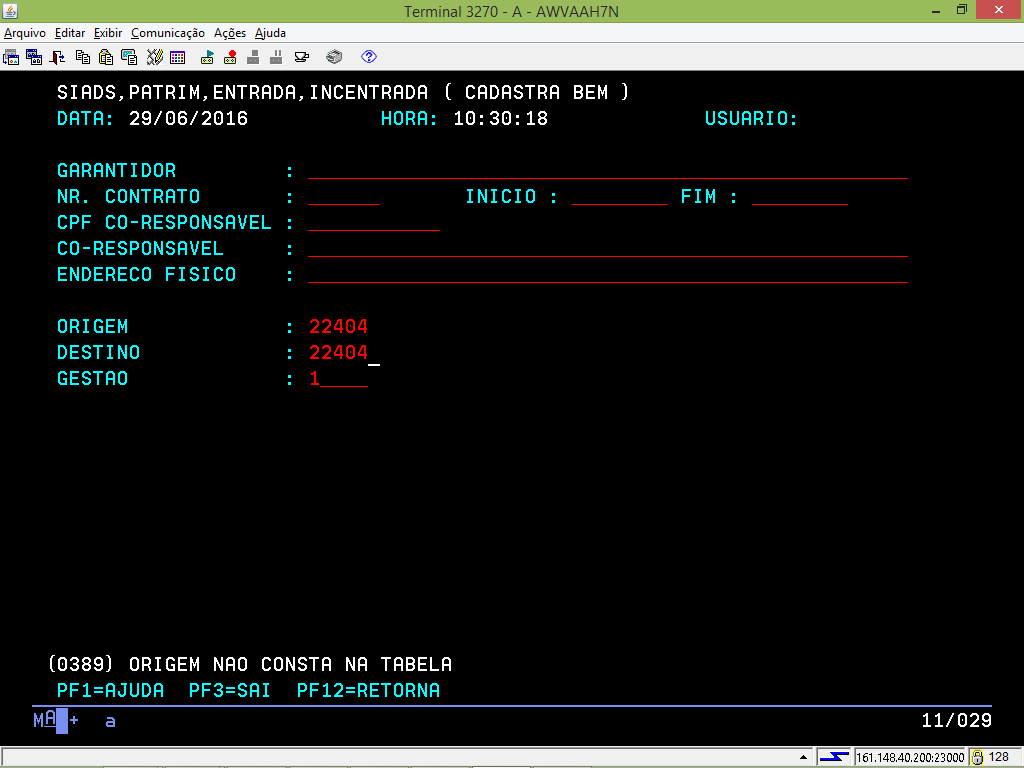
Task: Click the 128 encryption indicator text
Action: point(999,757)
